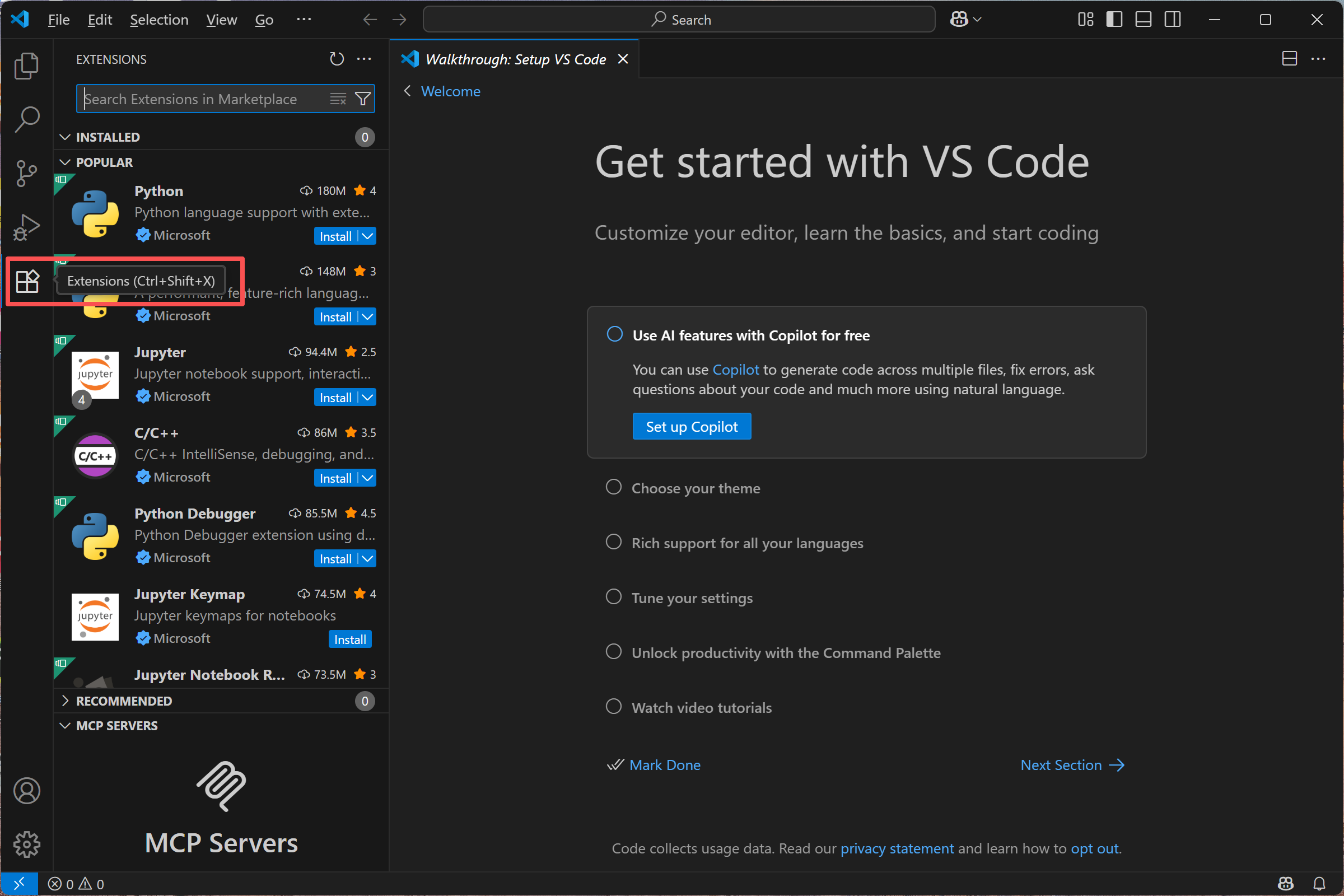Split the editor layout icon
Image resolution: width=1344 pixels, height=896 pixels.
(x=1290, y=59)
